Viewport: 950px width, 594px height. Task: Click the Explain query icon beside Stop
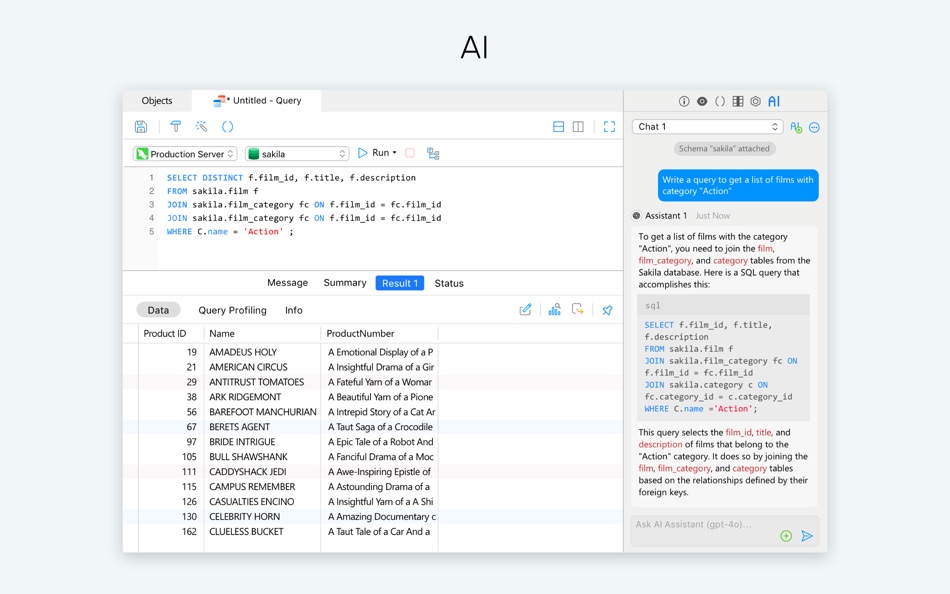[x=433, y=153]
